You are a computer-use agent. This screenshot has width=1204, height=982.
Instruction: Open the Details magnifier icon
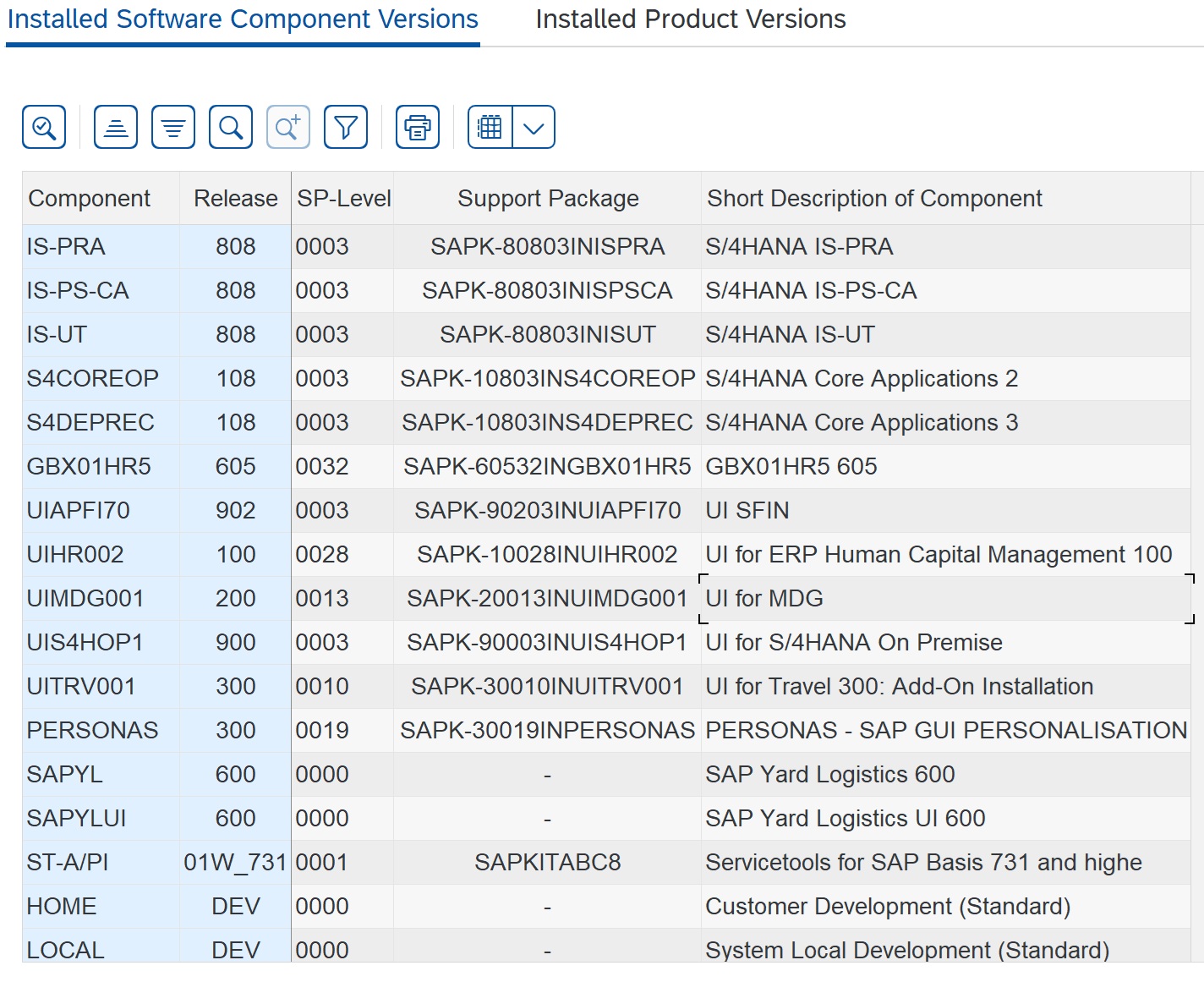click(44, 127)
